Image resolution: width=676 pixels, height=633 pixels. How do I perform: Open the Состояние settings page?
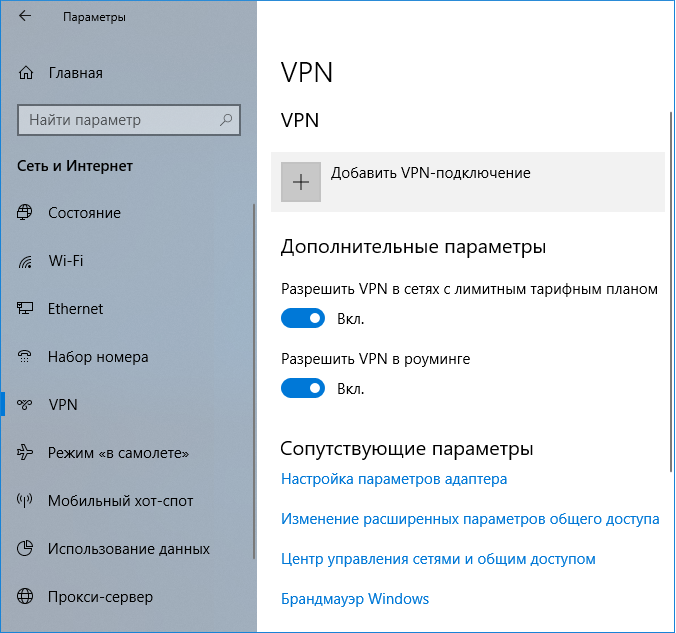[x=84, y=213]
